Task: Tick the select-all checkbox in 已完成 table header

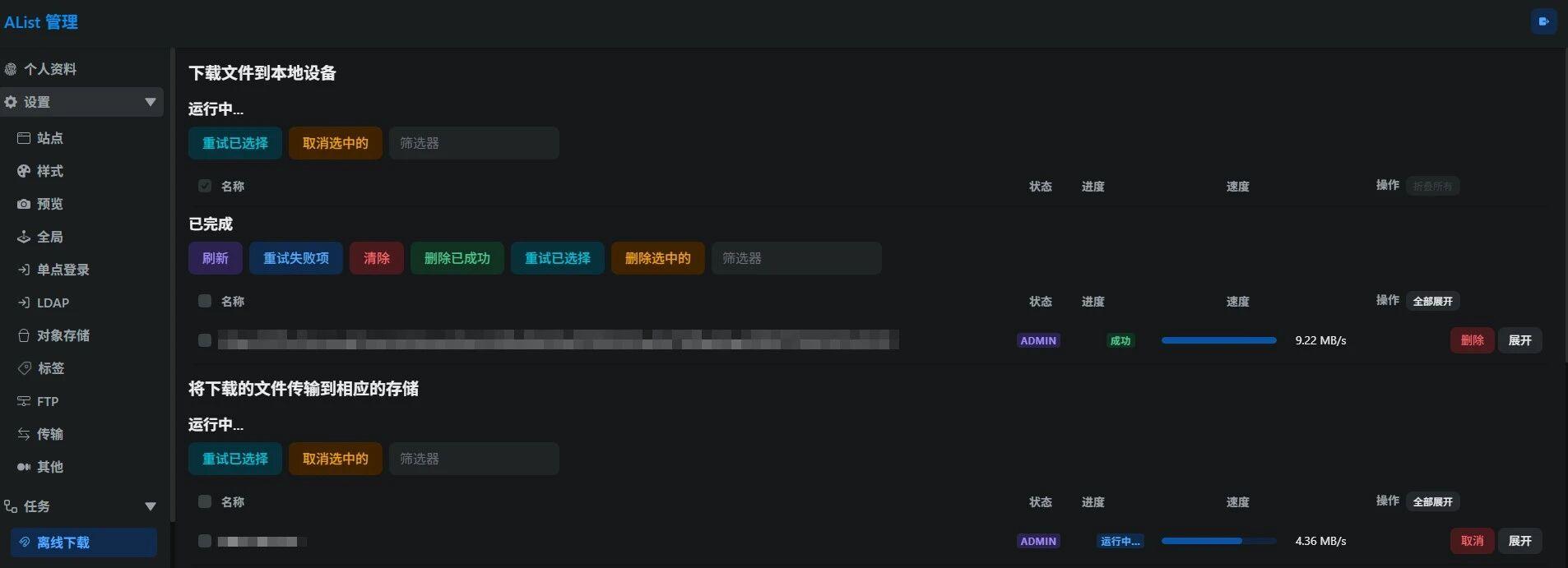Action: pyautogui.click(x=205, y=301)
